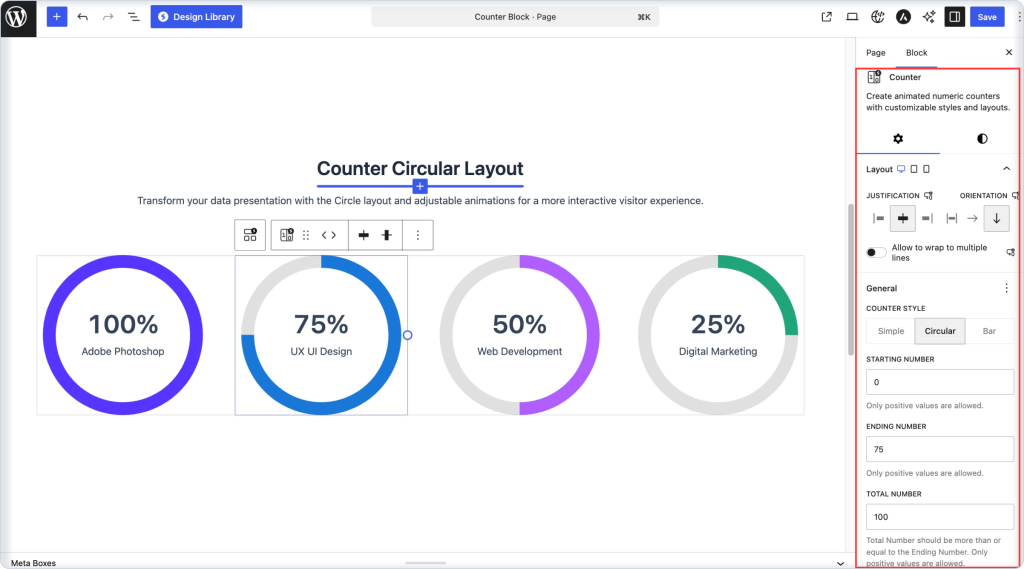Viewport: 1024px width, 569px height.
Task: Switch to the Page tab
Action: click(x=876, y=53)
